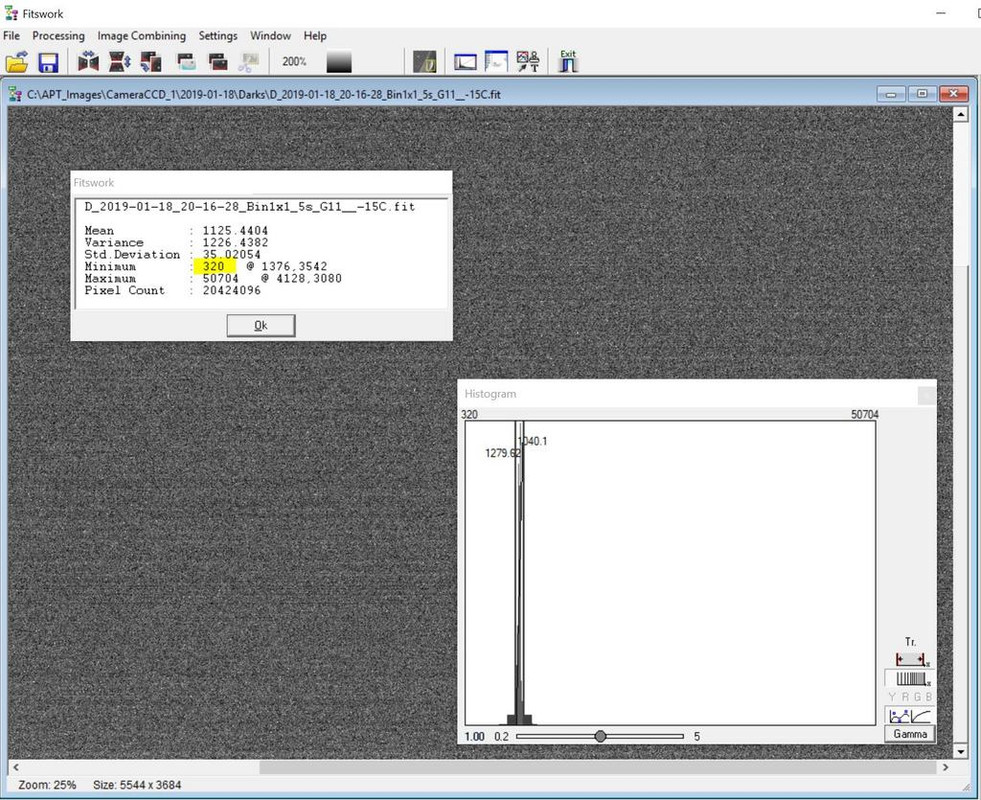Viewport: 981px width, 800px height.
Task: Close the Histogram panel
Action: 927,395
